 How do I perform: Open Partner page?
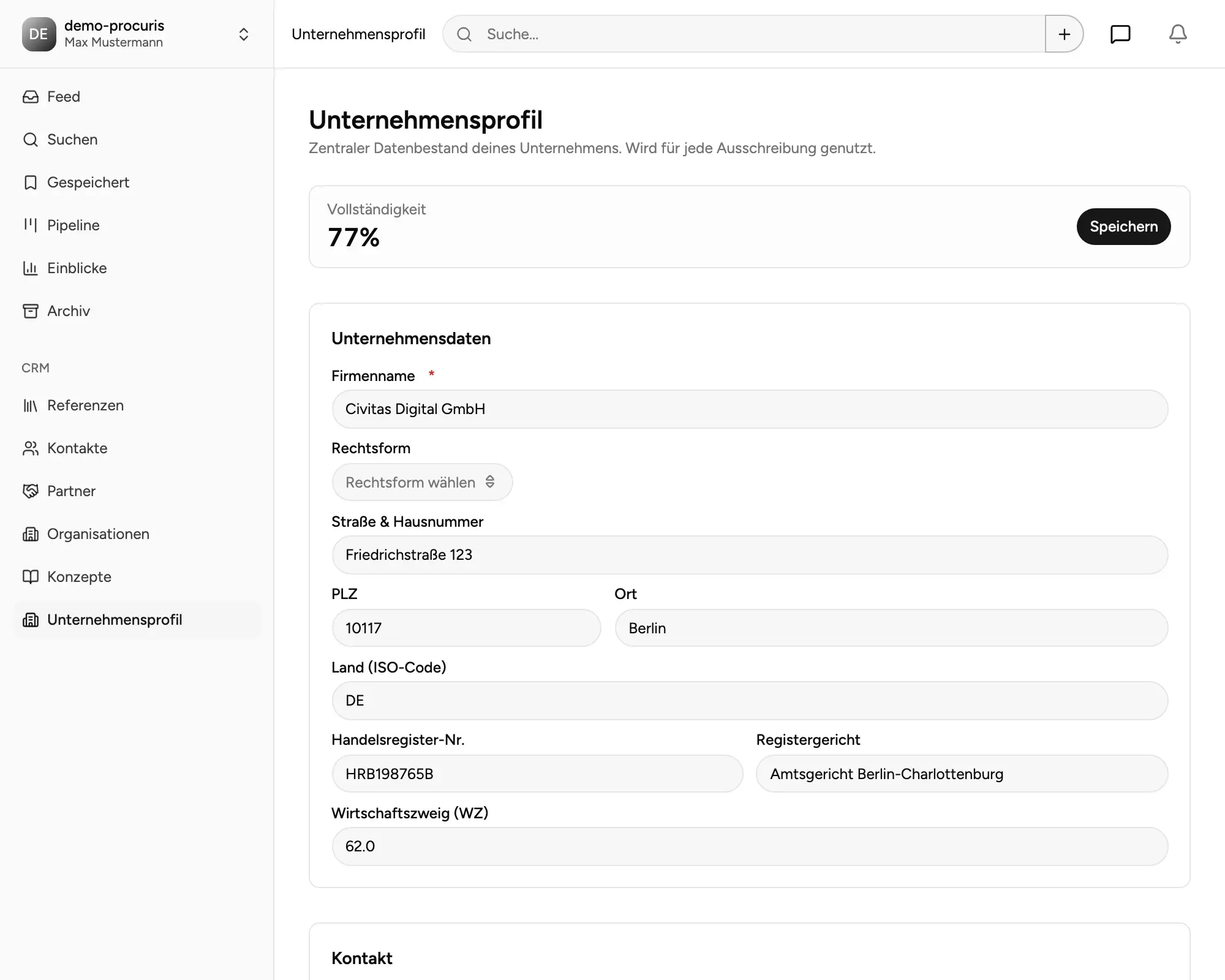(137, 491)
